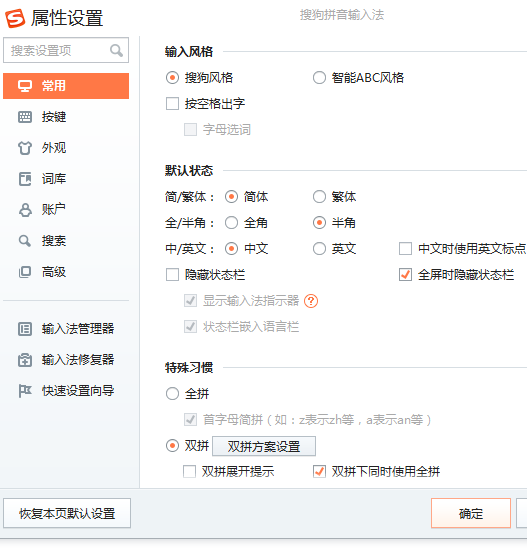
Task: Click the magnifier icon in search settings box
Action: pyautogui.click(x=116, y=50)
